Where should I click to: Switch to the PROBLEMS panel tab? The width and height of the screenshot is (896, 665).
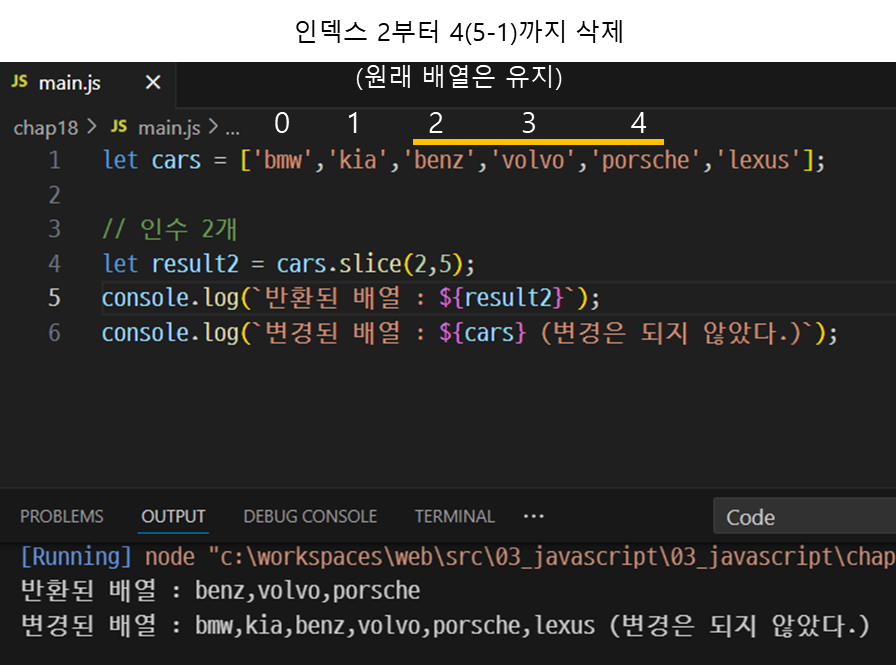[x=62, y=516]
